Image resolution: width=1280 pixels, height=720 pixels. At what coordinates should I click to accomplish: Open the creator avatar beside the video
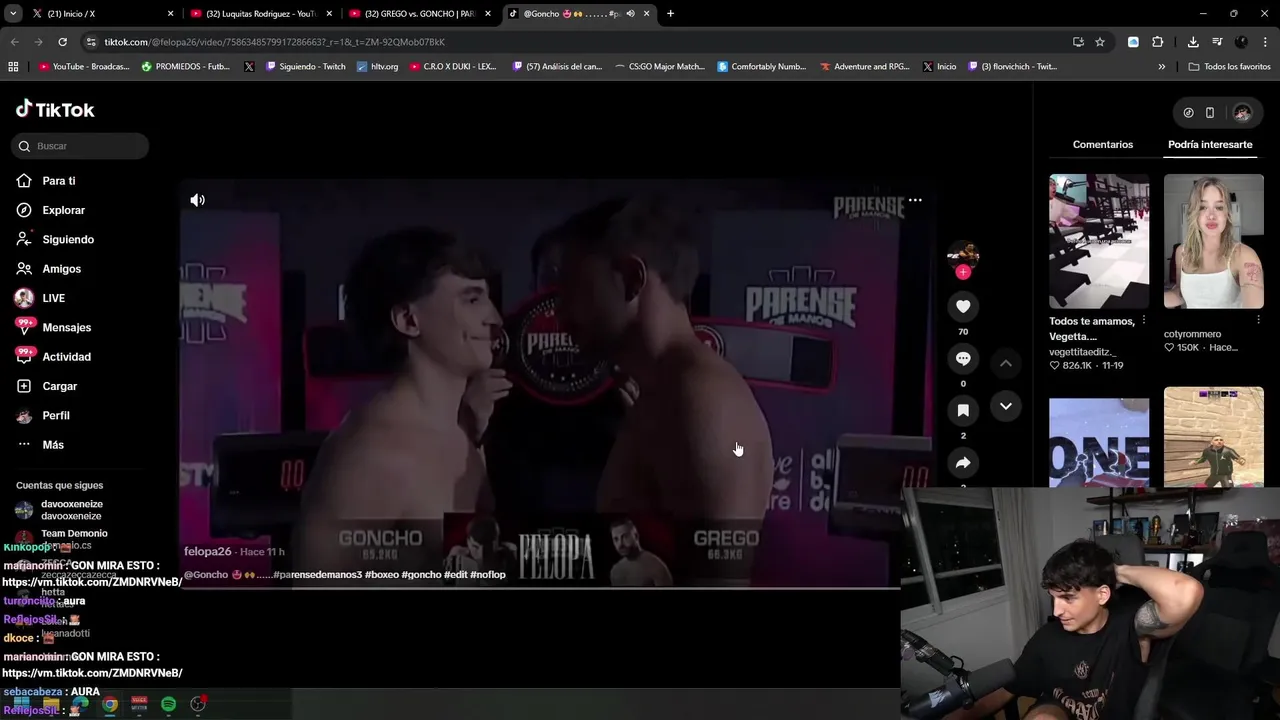(963, 254)
